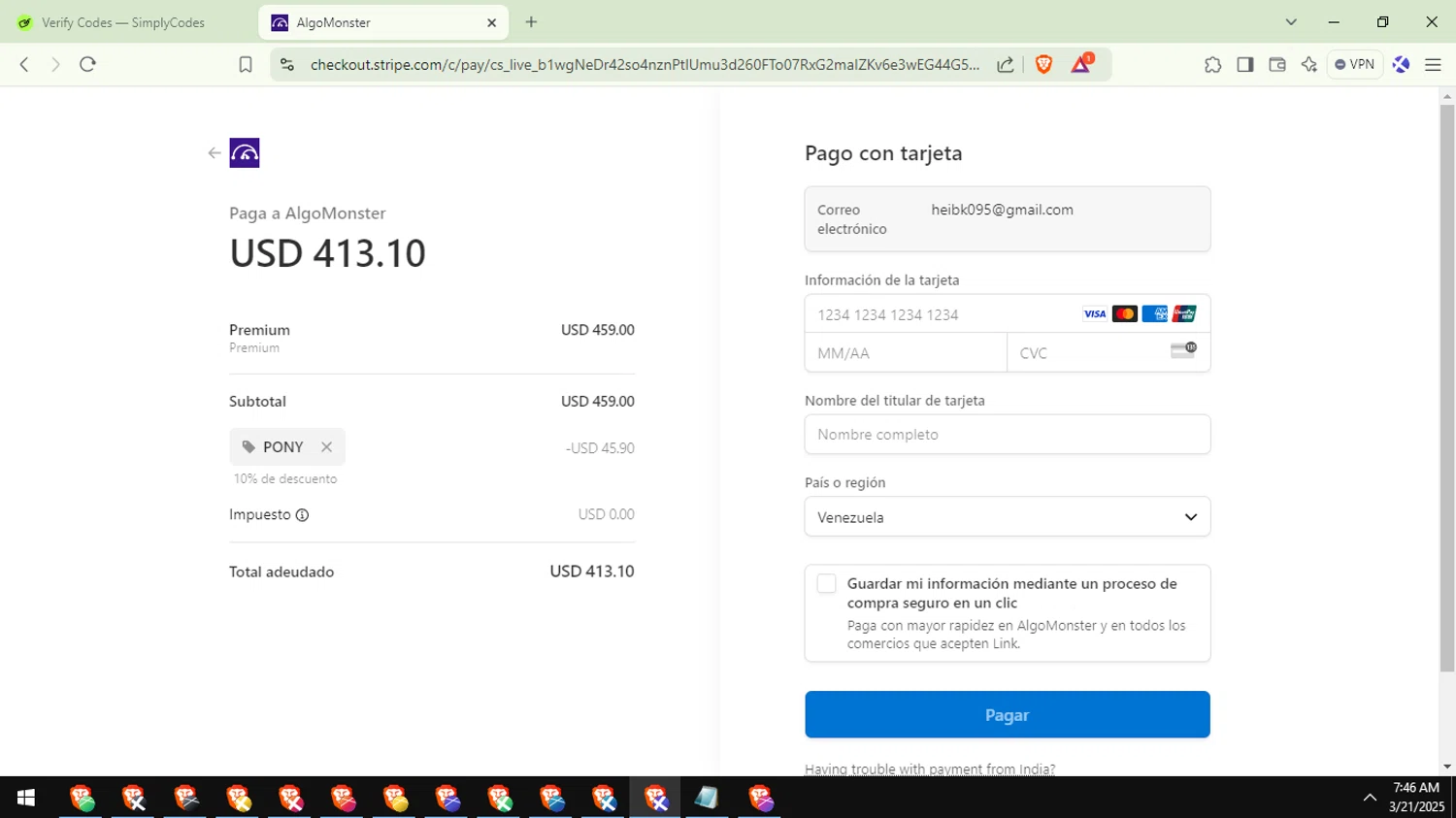Show hidden system tray icons
1456x818 pixels.
click(x=1370, y=798)
